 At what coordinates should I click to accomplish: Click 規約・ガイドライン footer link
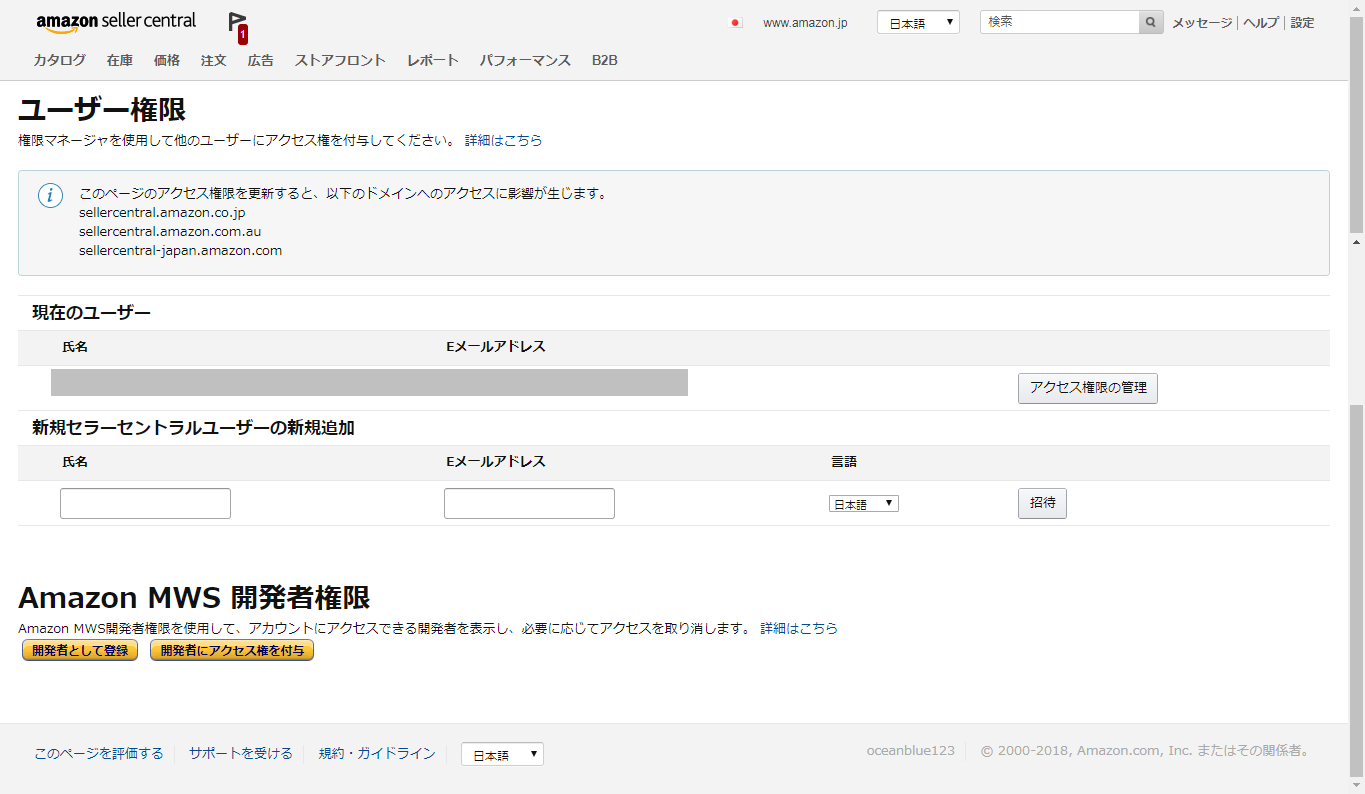(377, 753)
